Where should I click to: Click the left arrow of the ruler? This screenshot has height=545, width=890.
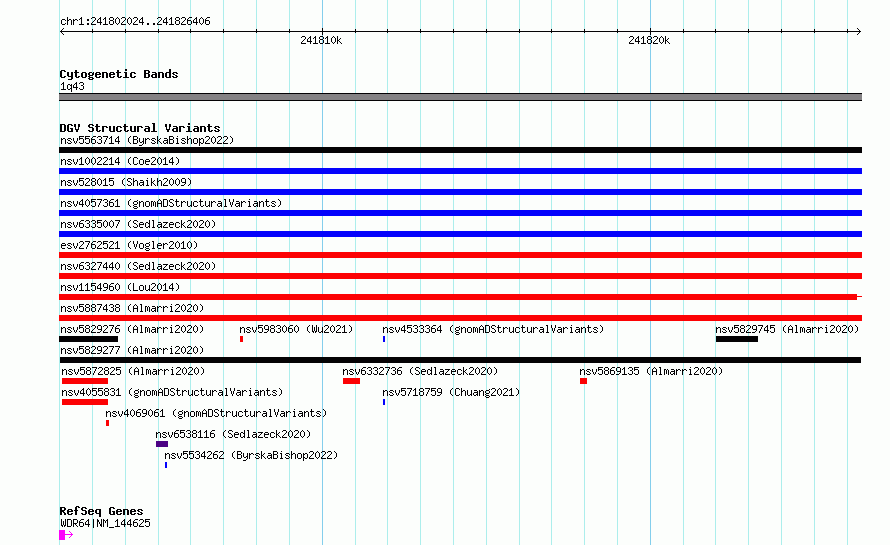coord(62,31)
